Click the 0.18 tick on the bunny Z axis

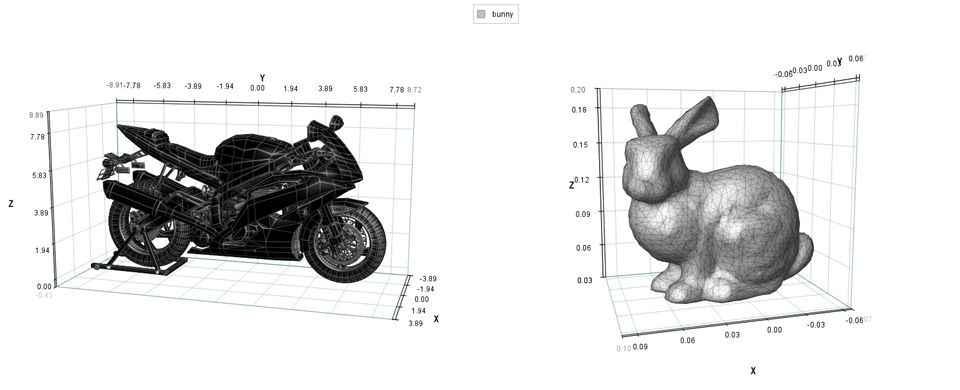pyautogui.click(x=579, y=109)
